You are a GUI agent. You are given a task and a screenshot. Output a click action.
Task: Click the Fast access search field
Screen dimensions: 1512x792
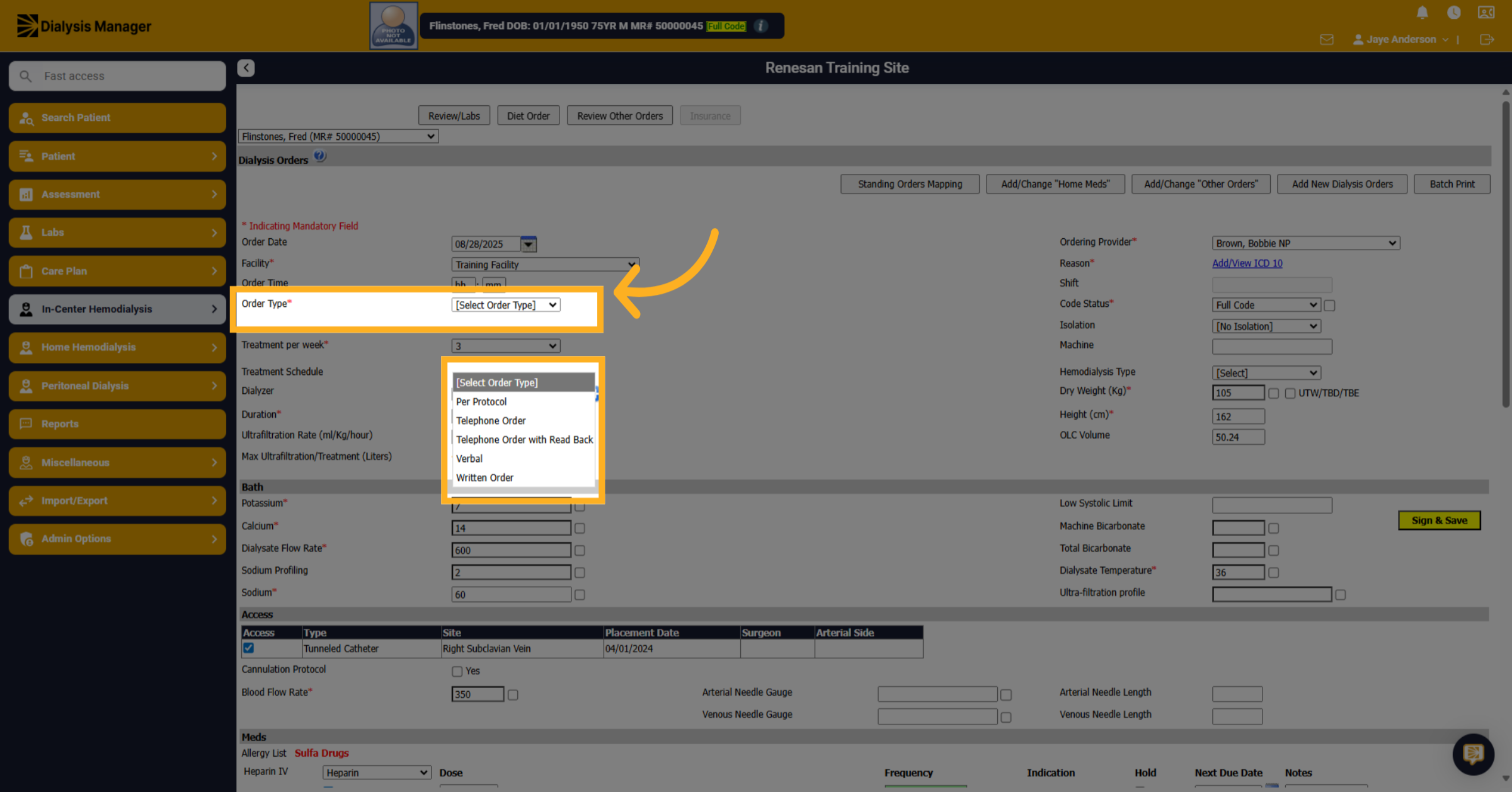[x=117, y=76]
